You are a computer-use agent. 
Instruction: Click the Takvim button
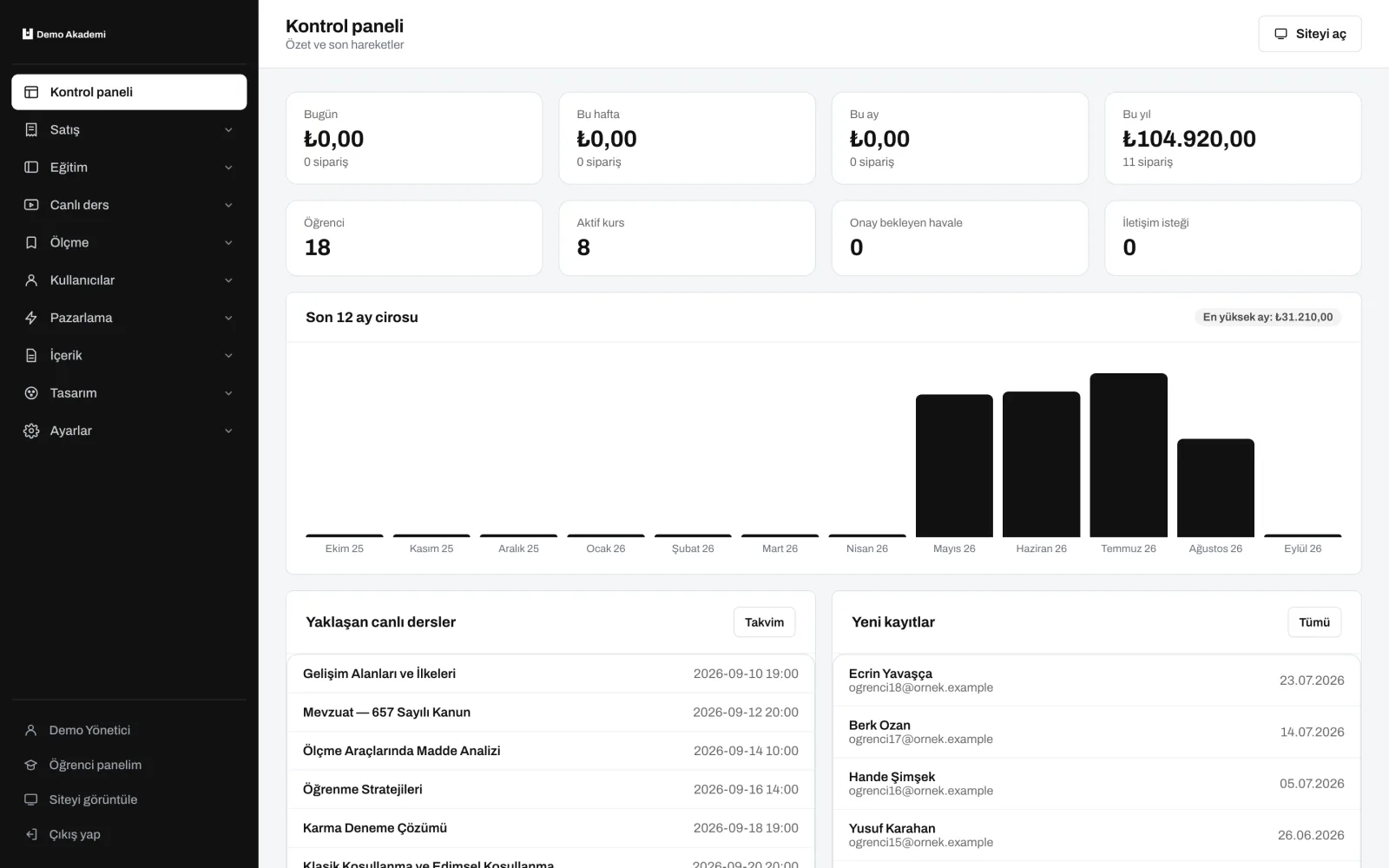click(764, 622)
